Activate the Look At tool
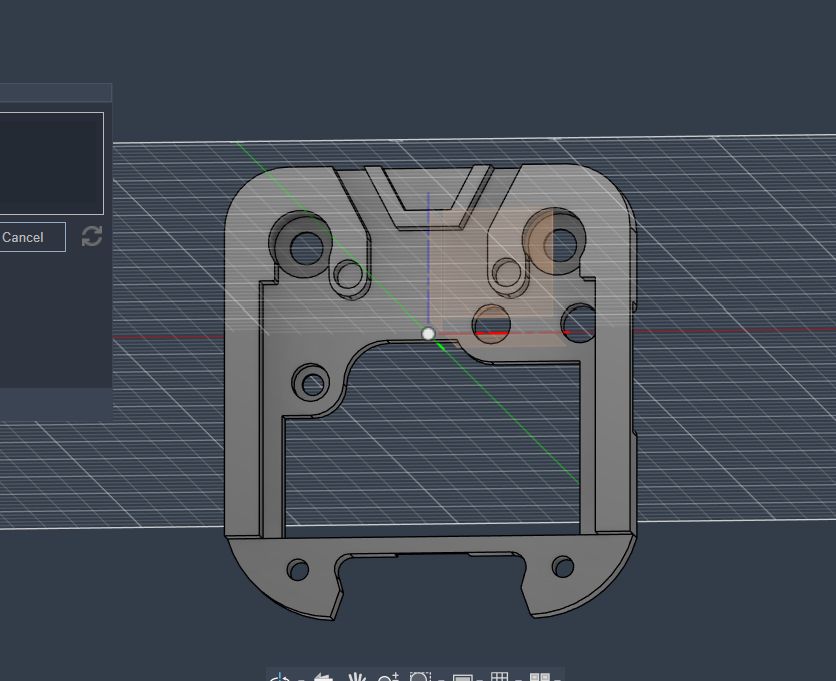 click(x=323, y=677)
